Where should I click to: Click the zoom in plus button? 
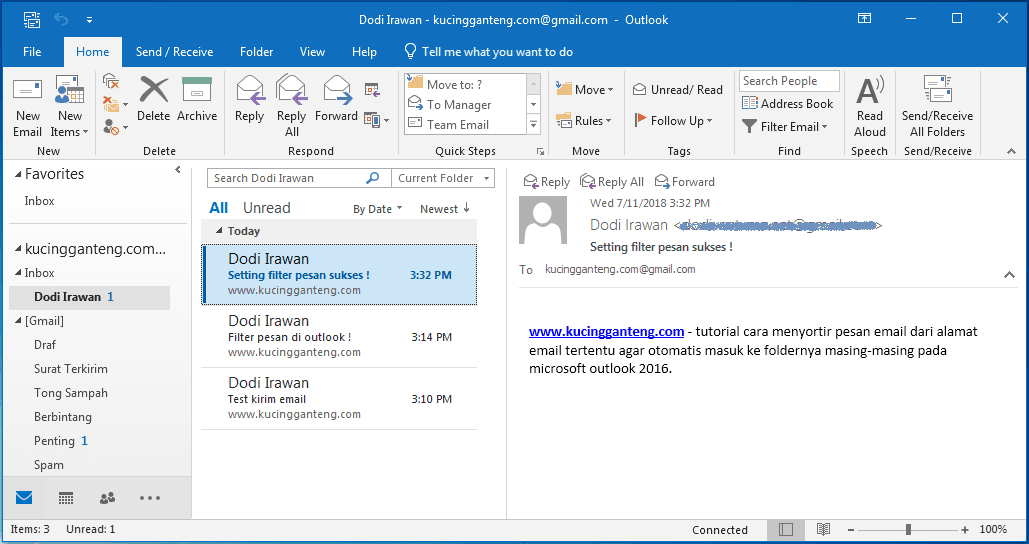pos(965,530)
